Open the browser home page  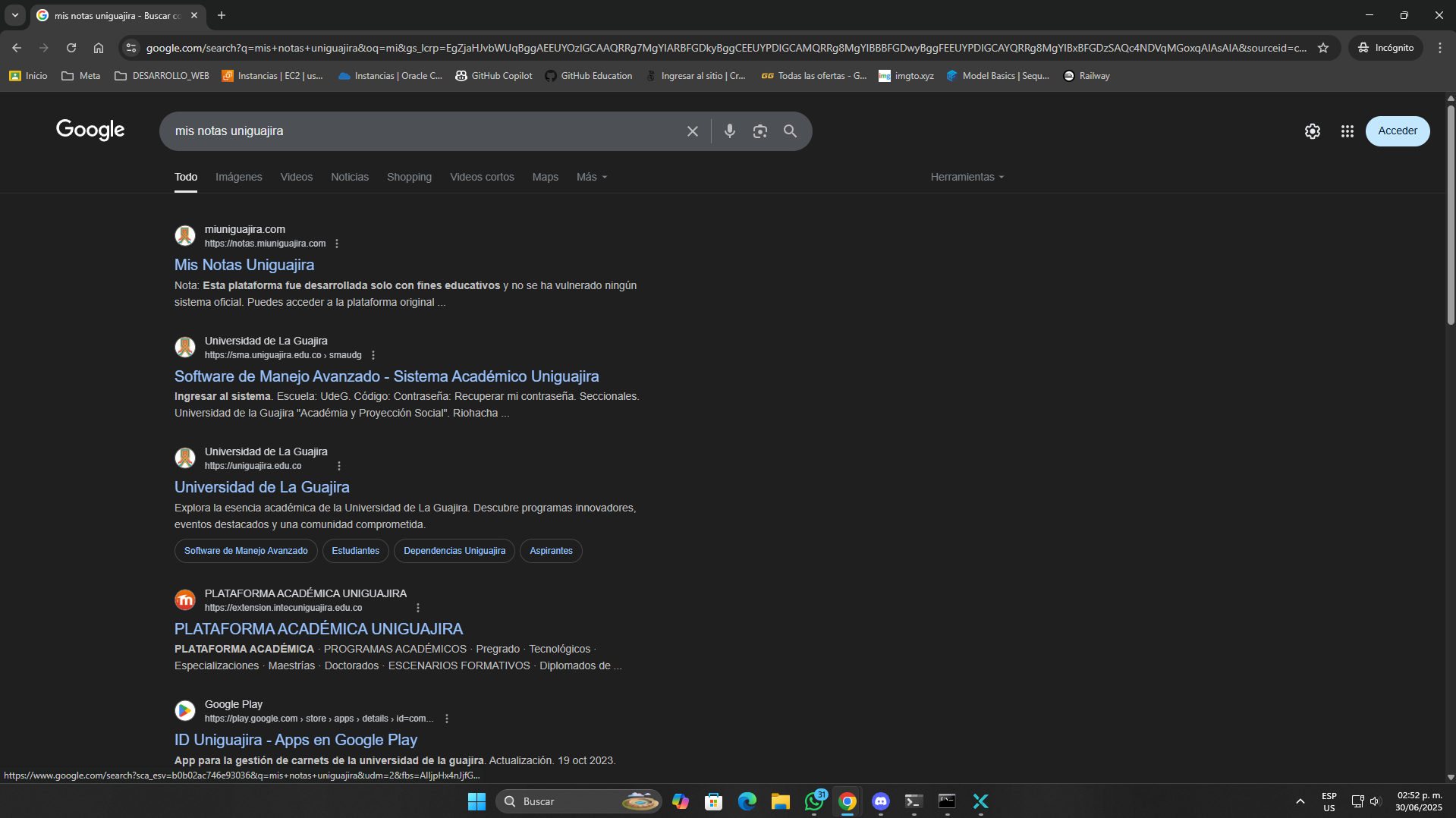tap(99, 48)
